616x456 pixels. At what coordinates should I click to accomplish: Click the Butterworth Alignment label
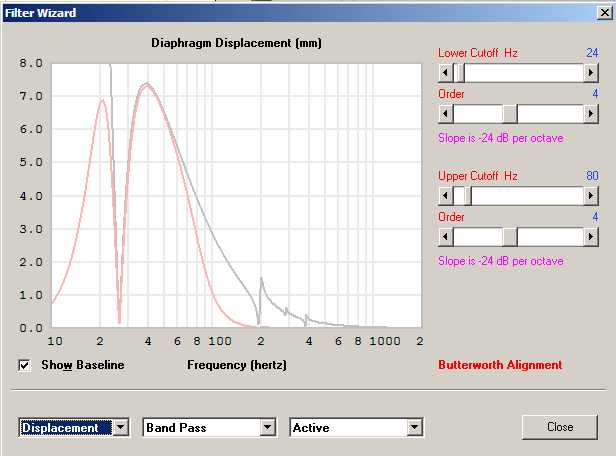(500, 365)
